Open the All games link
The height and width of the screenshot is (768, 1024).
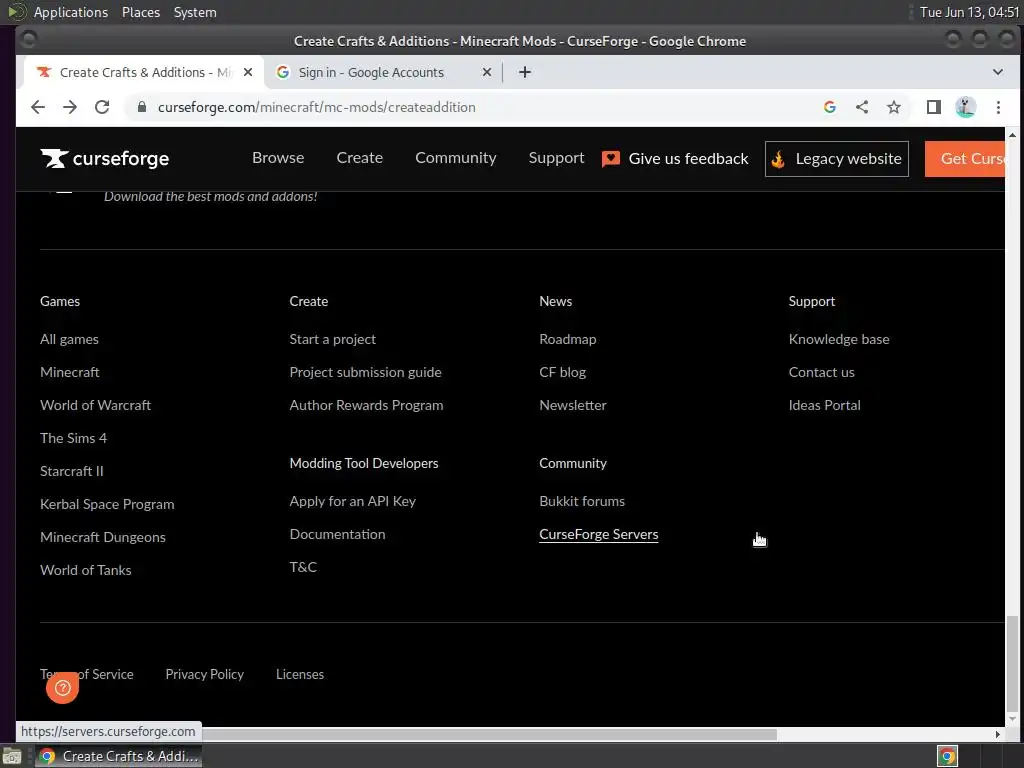pos(69,340)
